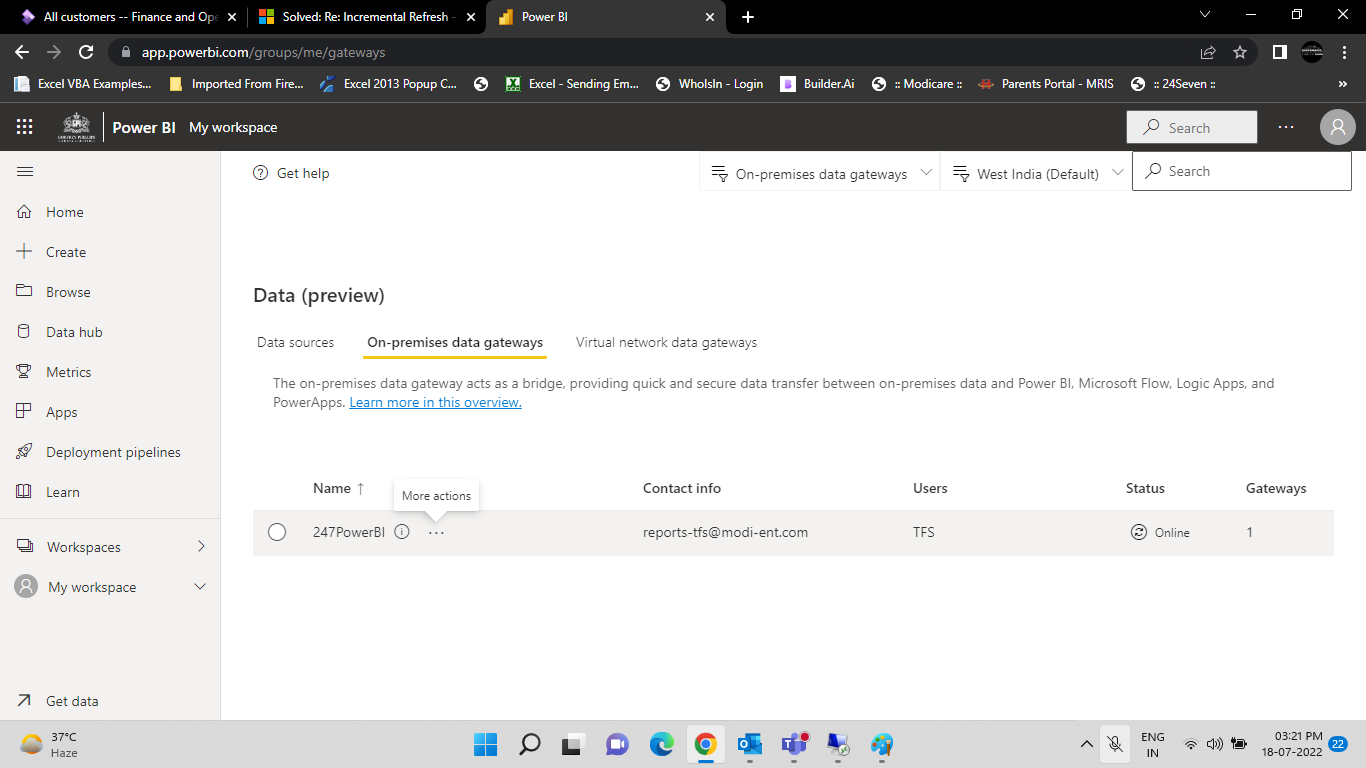This screenshot has width=1366, height=768.
Task: Click the Get help button
Action: [x=291, y=173]
